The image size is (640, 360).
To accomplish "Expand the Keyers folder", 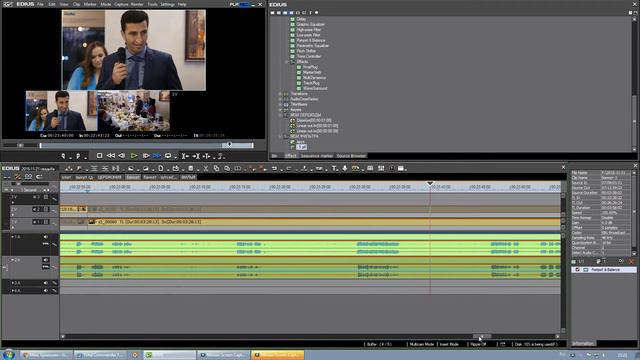I will pyautogui.click(x=280, y=110).
